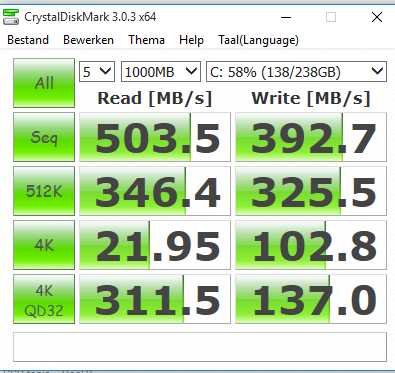The height and width of the screenshot is (373, 395).
Task: Run the 4K QD32 benchmark test
Action: pyautogui.click(x=44, y=299)
